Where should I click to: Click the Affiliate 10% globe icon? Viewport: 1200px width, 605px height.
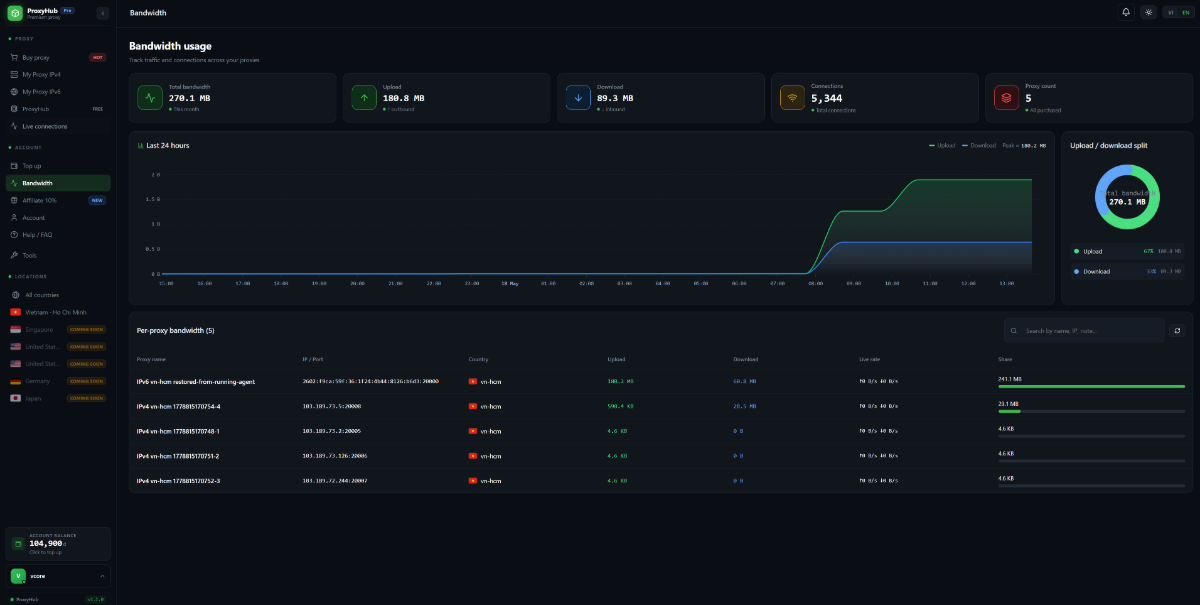coord(14,200)
